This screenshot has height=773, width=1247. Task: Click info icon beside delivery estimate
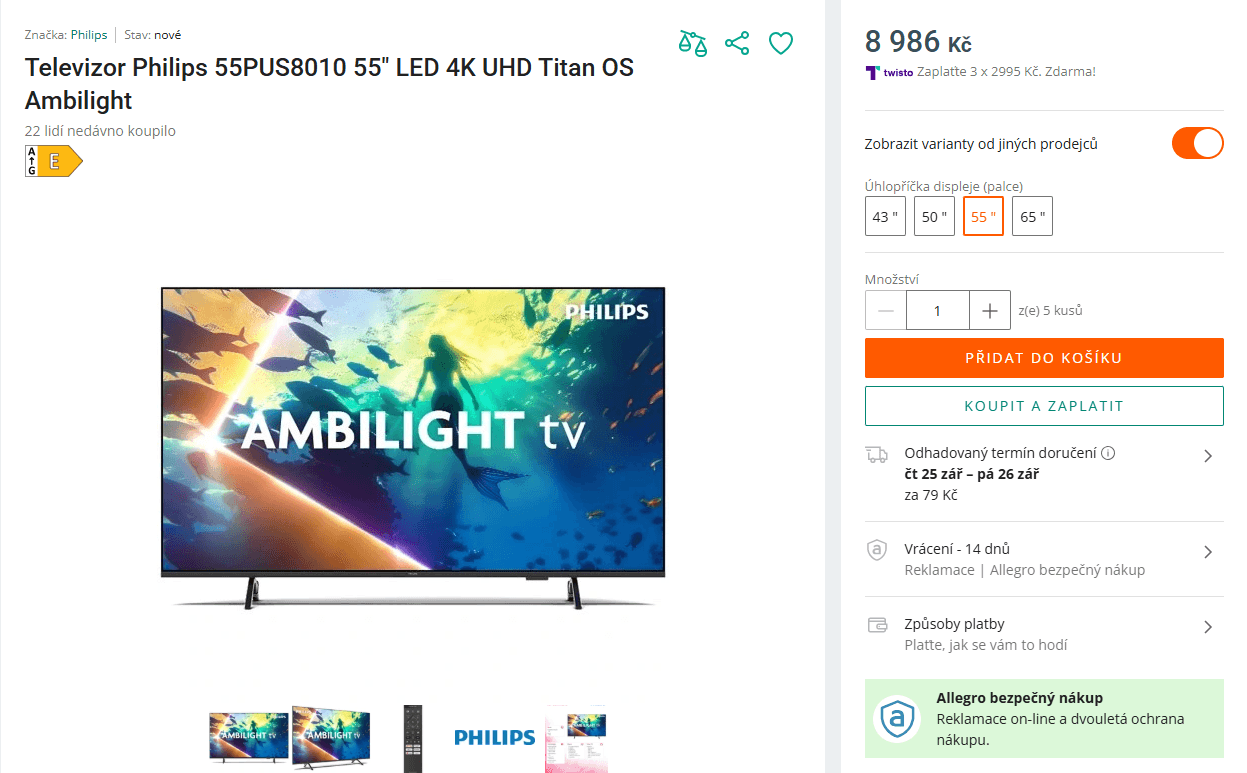pos(1108,453)
